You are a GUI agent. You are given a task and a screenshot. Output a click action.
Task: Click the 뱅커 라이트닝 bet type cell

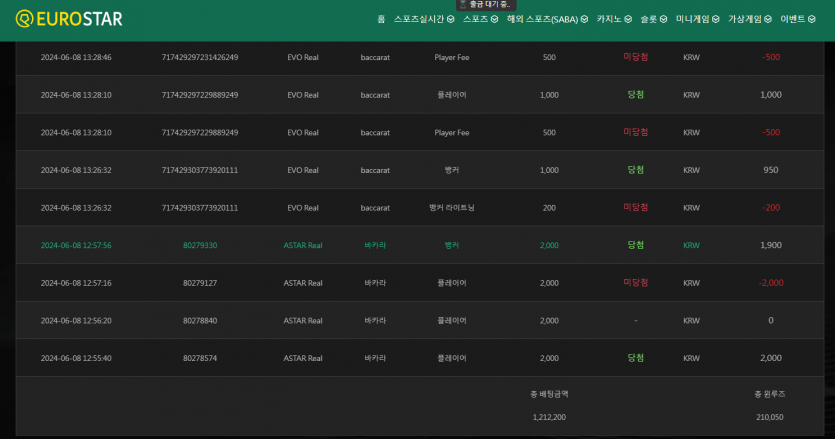[x=452, y=208]
